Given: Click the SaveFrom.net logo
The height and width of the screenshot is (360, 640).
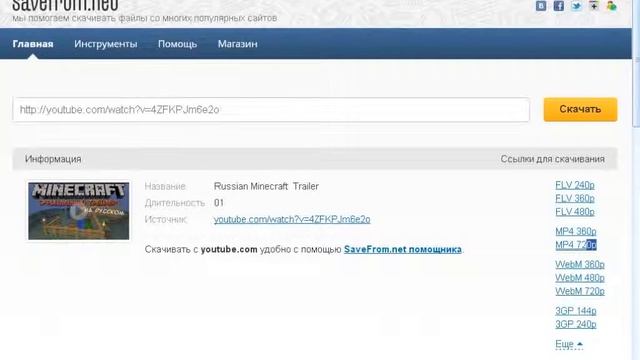Looking at the screenshot, I should pos(65,5).
